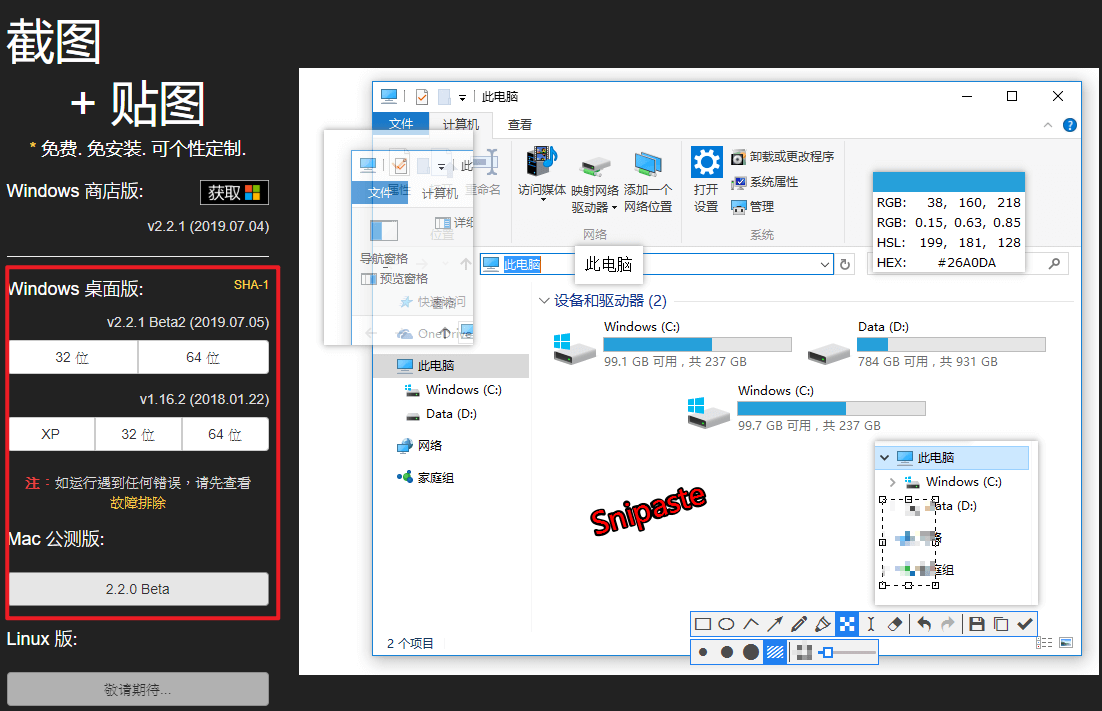Download the 64 位 desktop version
1102x711 pixels.
pos(203,357)
